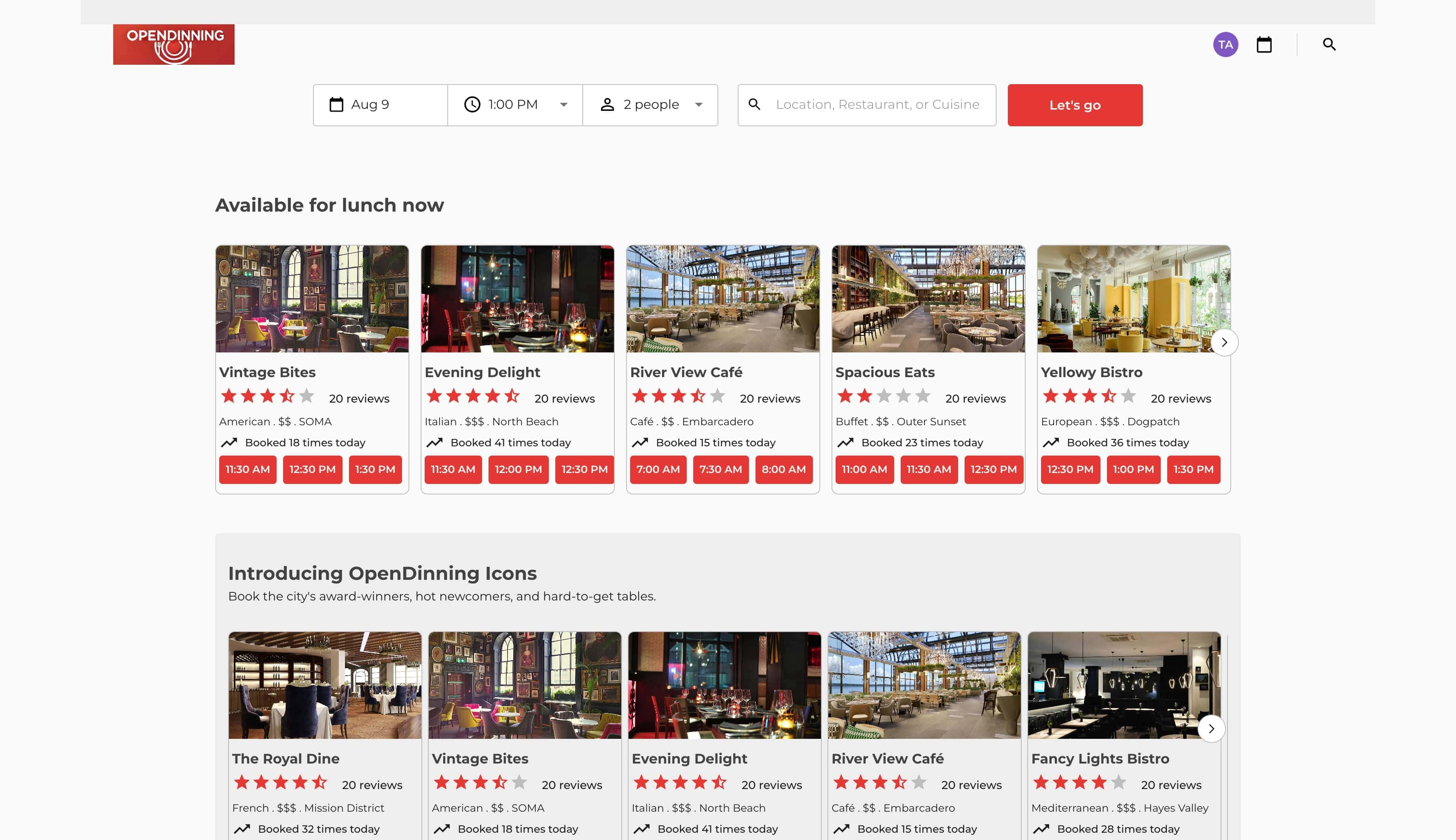Image resolution: width=1456 pixels, height=840 pixels.
Task: Open the reservations calendar icon in header
Action: tap(1263, 45)
